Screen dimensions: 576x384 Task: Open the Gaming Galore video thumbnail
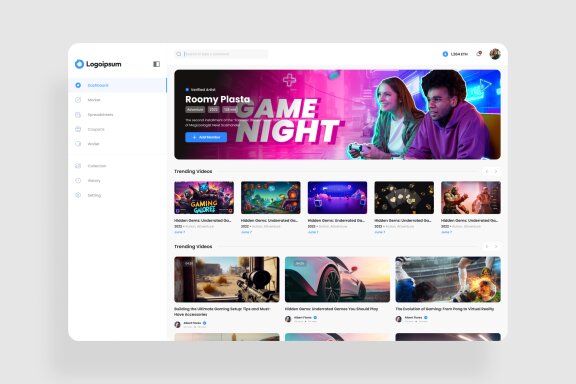pyautogui.click(x=204, y=198)
